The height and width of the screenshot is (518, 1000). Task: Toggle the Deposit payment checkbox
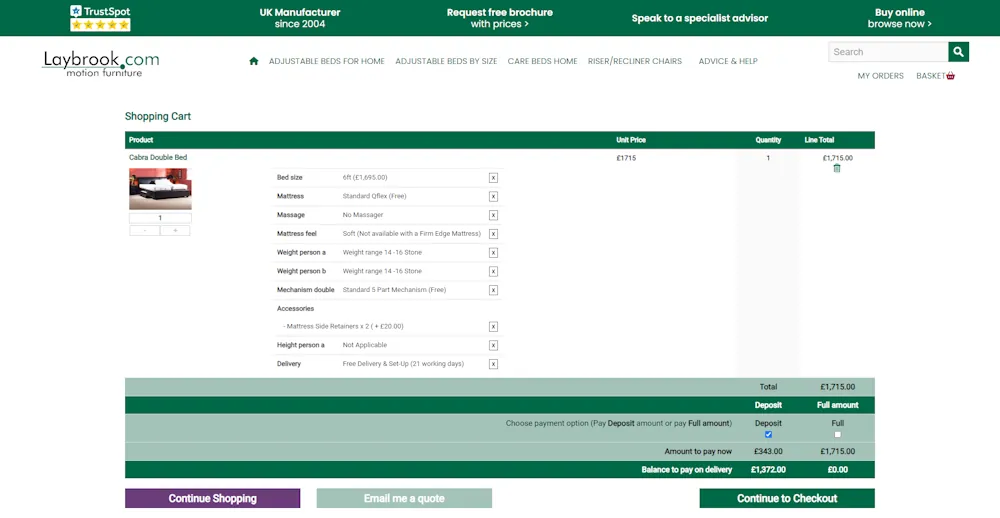[768, 434]
